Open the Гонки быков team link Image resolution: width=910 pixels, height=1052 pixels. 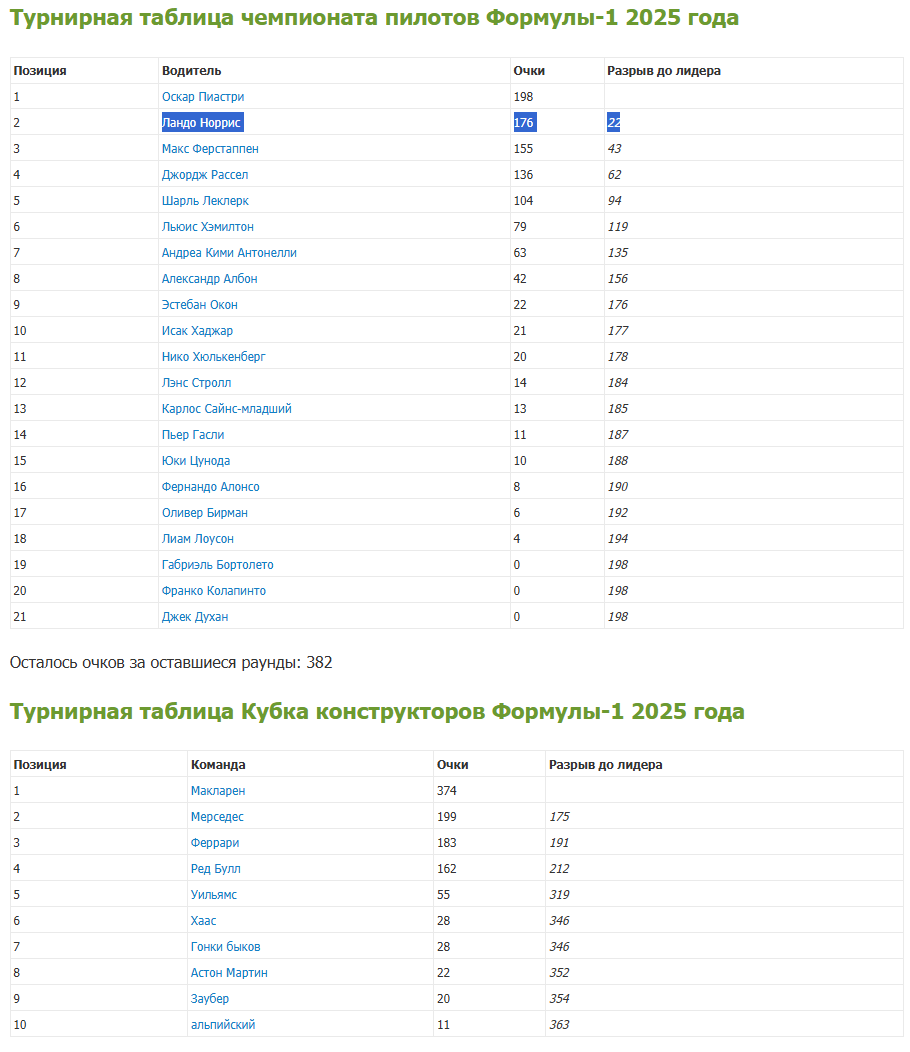click(x=225, y=947)
